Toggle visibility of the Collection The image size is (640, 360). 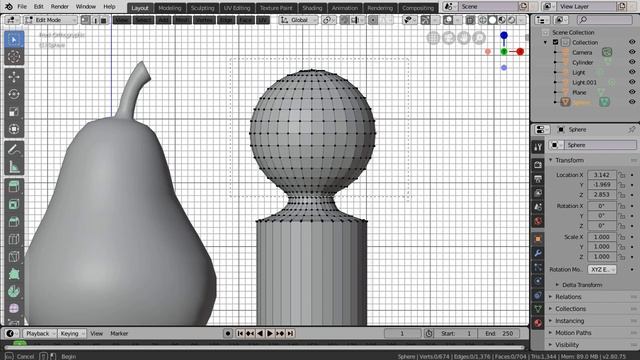pos(632,42)
